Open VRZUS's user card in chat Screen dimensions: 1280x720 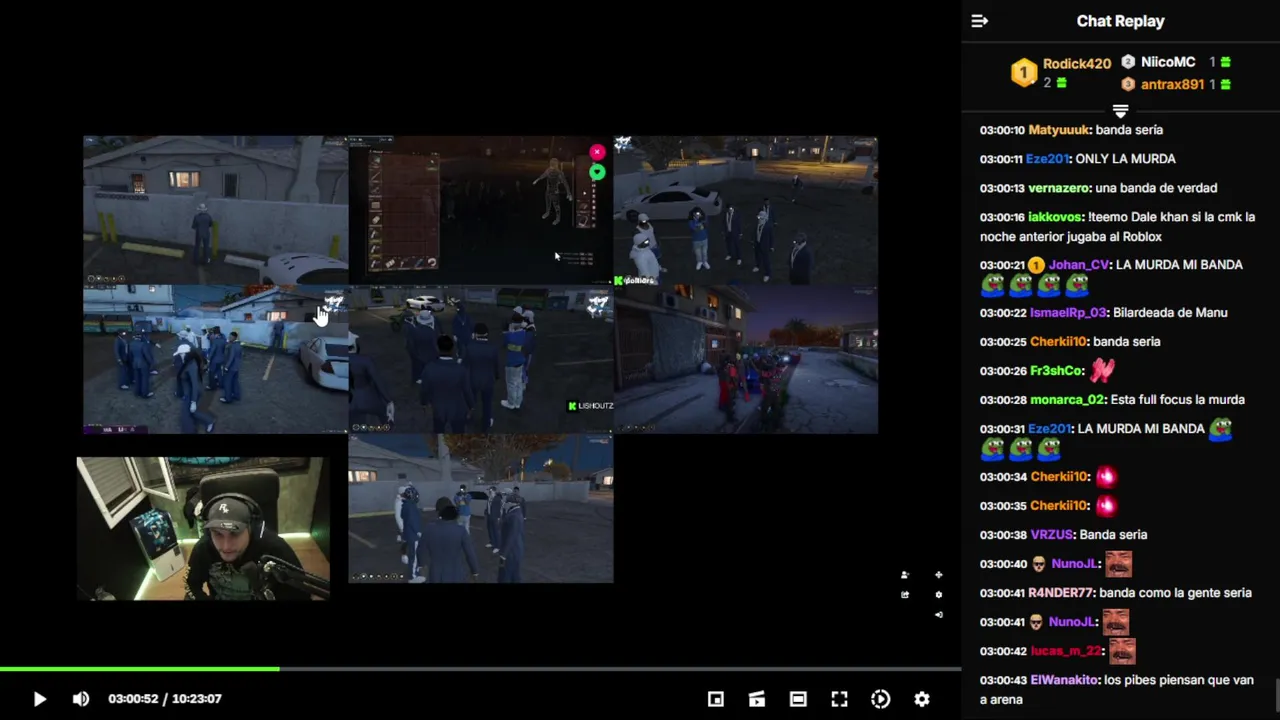click(x=1051, y=535)
